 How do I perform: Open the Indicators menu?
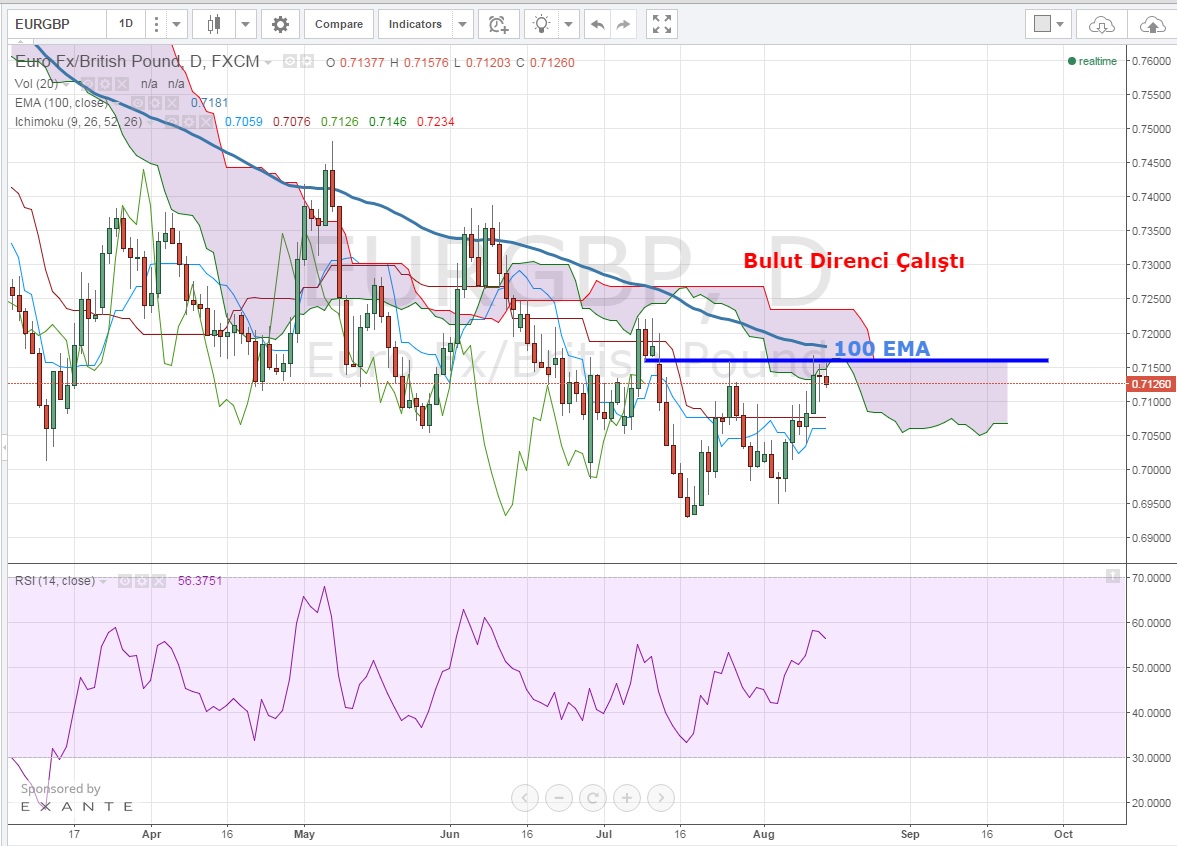point(415,24)
